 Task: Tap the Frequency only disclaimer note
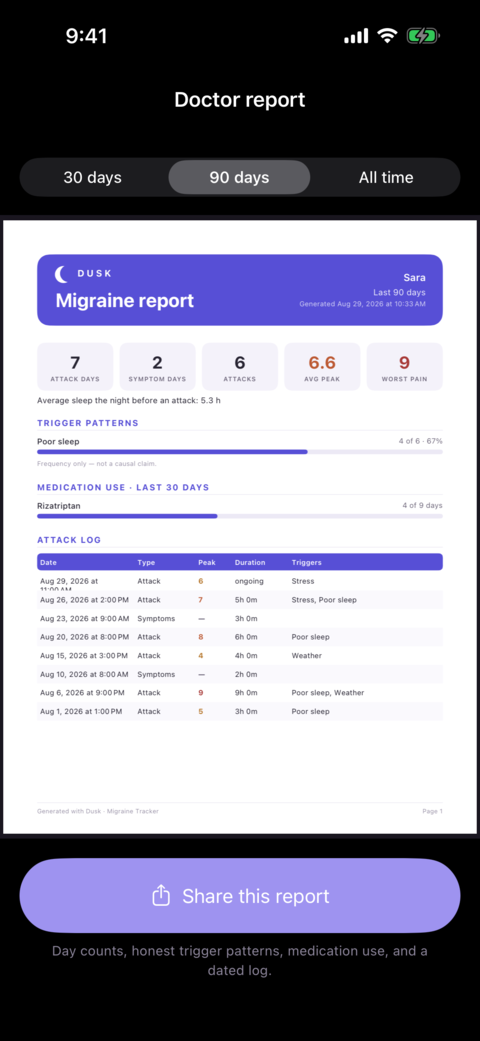pyautogui.click(x=97, y=463)
